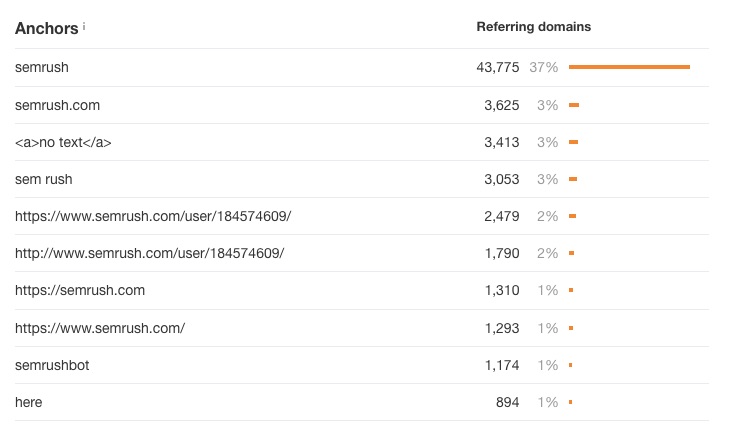The image size is (729, 425).
Task: Open the '<a>no text</a>' anchor entry
Action: coord(63,142)
